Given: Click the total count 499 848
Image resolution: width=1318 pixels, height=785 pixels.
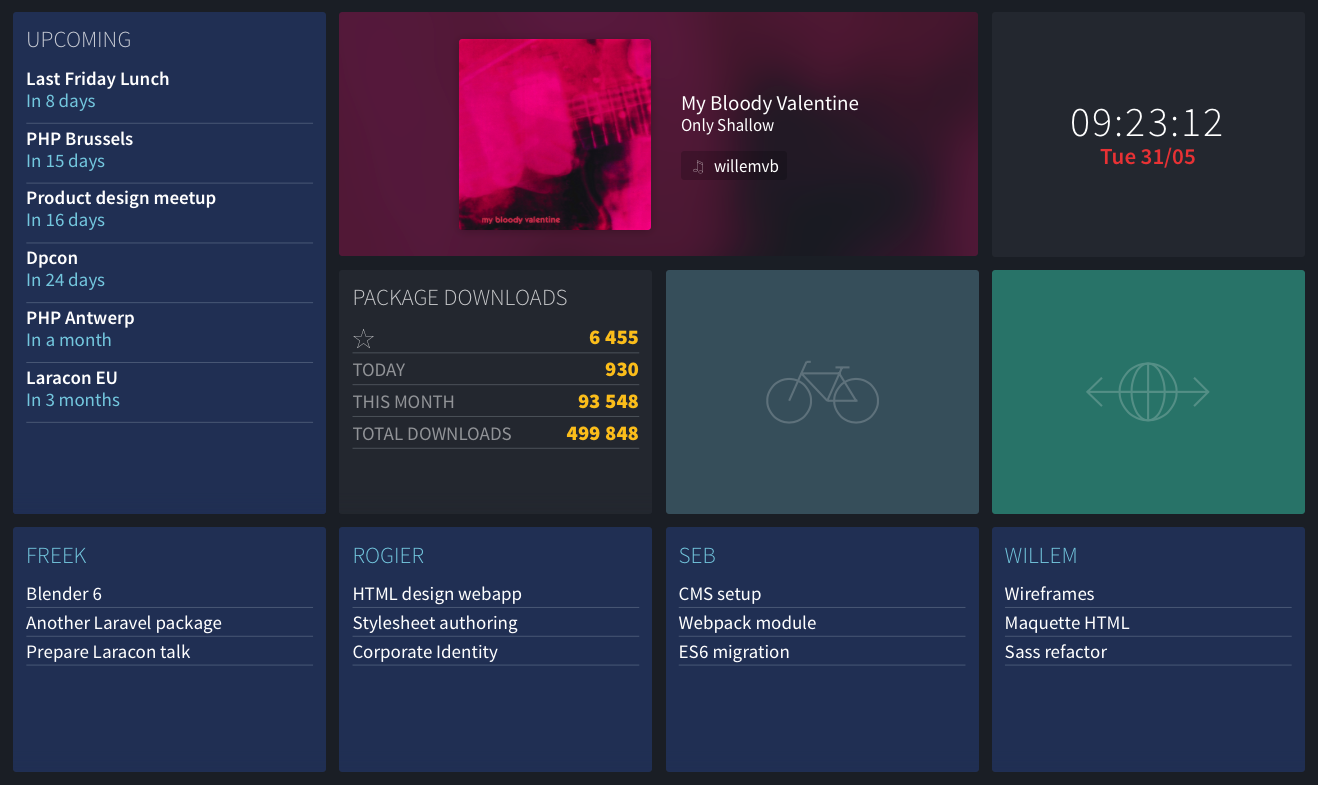Looking at the screenshot, I should point(602,434).
